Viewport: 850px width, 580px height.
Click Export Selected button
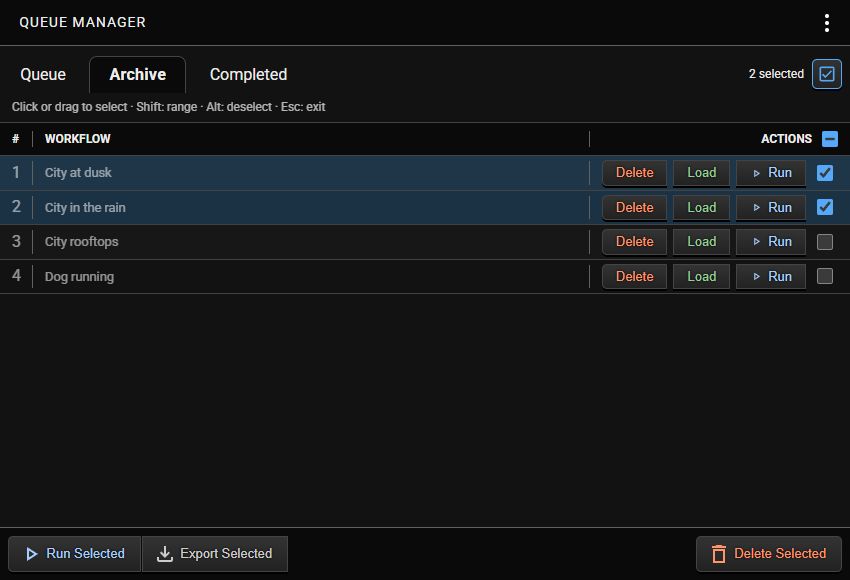pos(215,553)
